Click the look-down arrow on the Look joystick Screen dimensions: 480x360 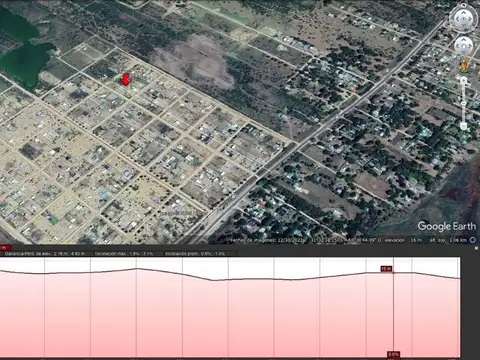464,25
